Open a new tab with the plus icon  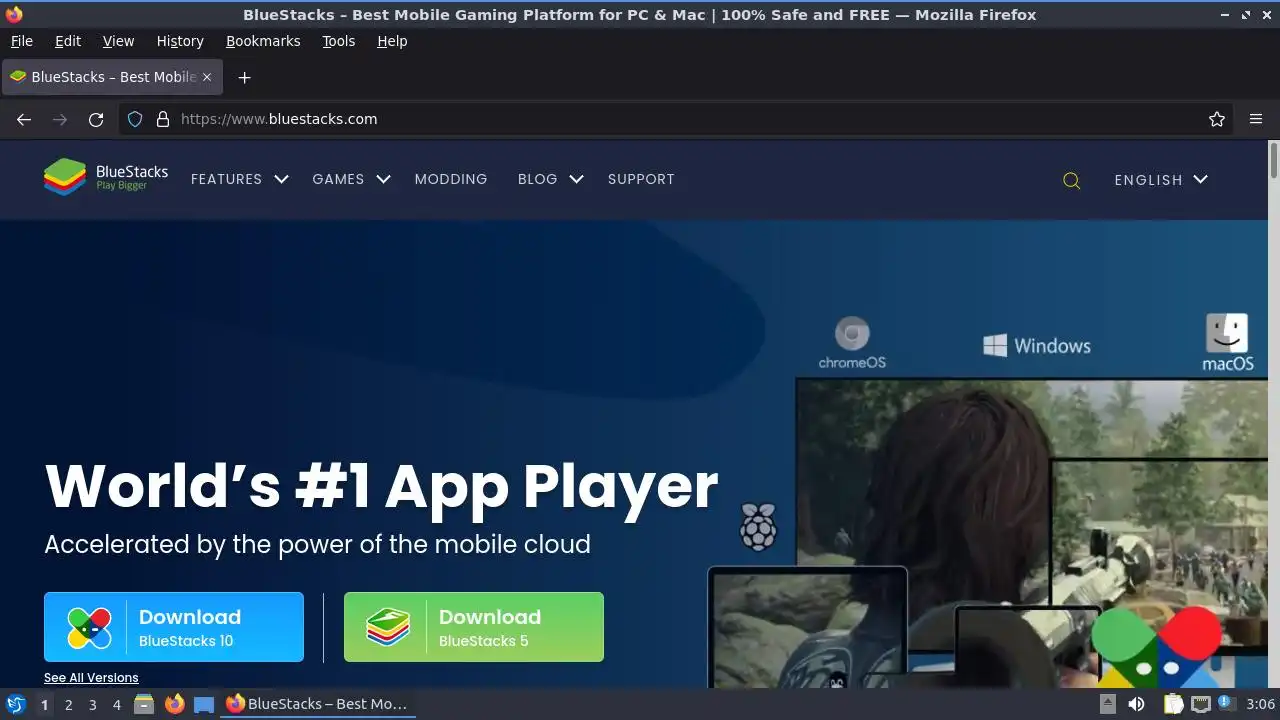tap(244, 77)
